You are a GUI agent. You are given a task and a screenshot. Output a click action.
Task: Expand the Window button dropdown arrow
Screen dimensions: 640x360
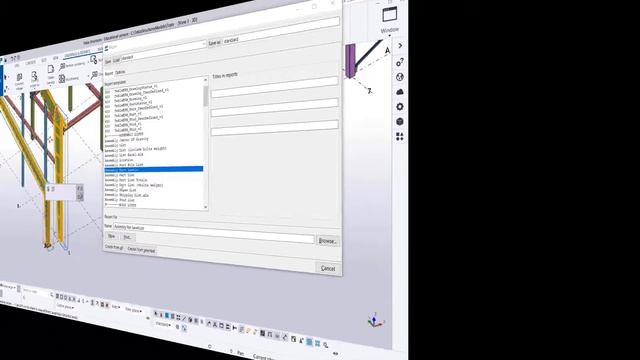[x=390, y=36]
